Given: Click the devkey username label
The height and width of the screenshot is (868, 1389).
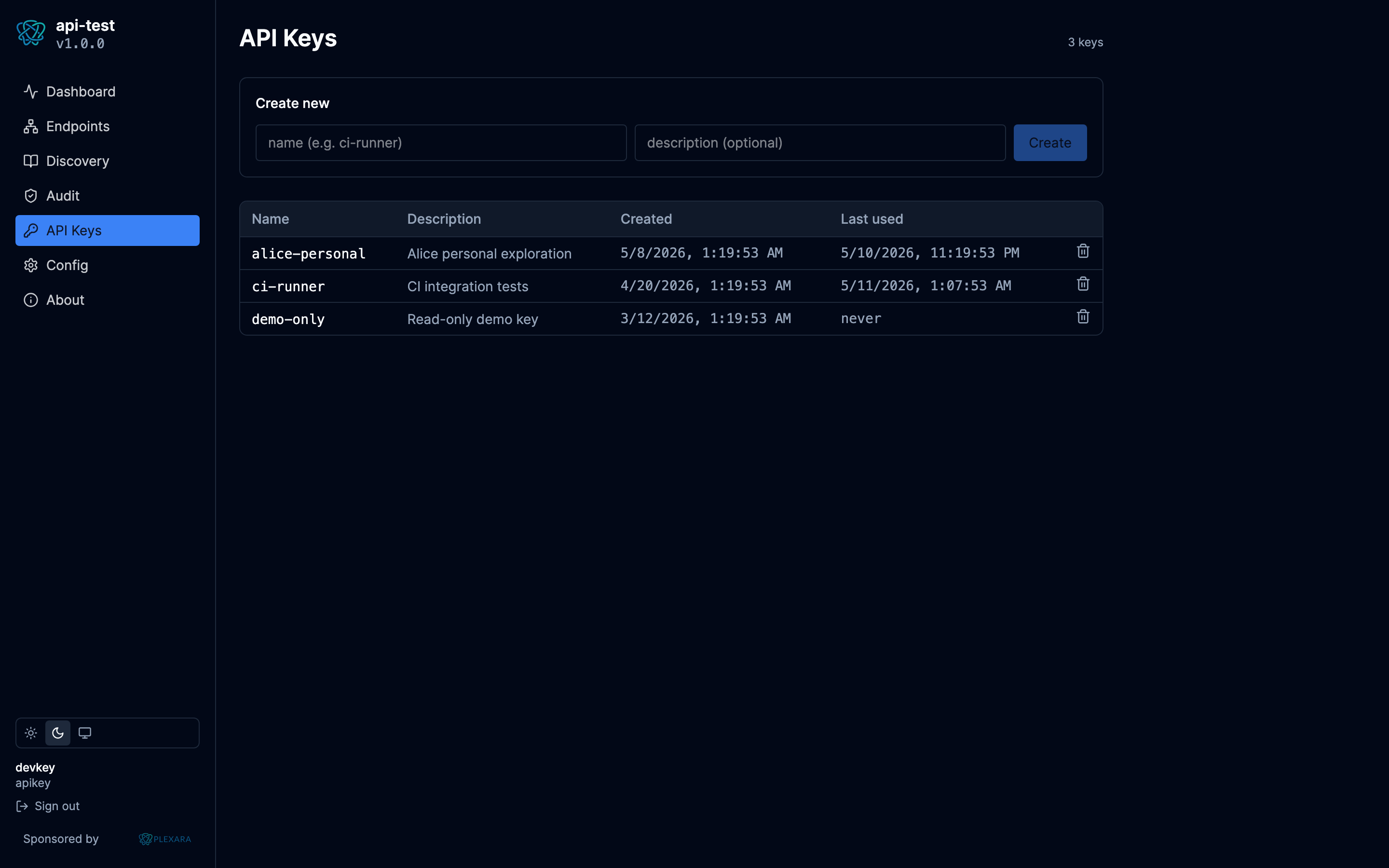Looking at the screenshot, I should [35, 768].
